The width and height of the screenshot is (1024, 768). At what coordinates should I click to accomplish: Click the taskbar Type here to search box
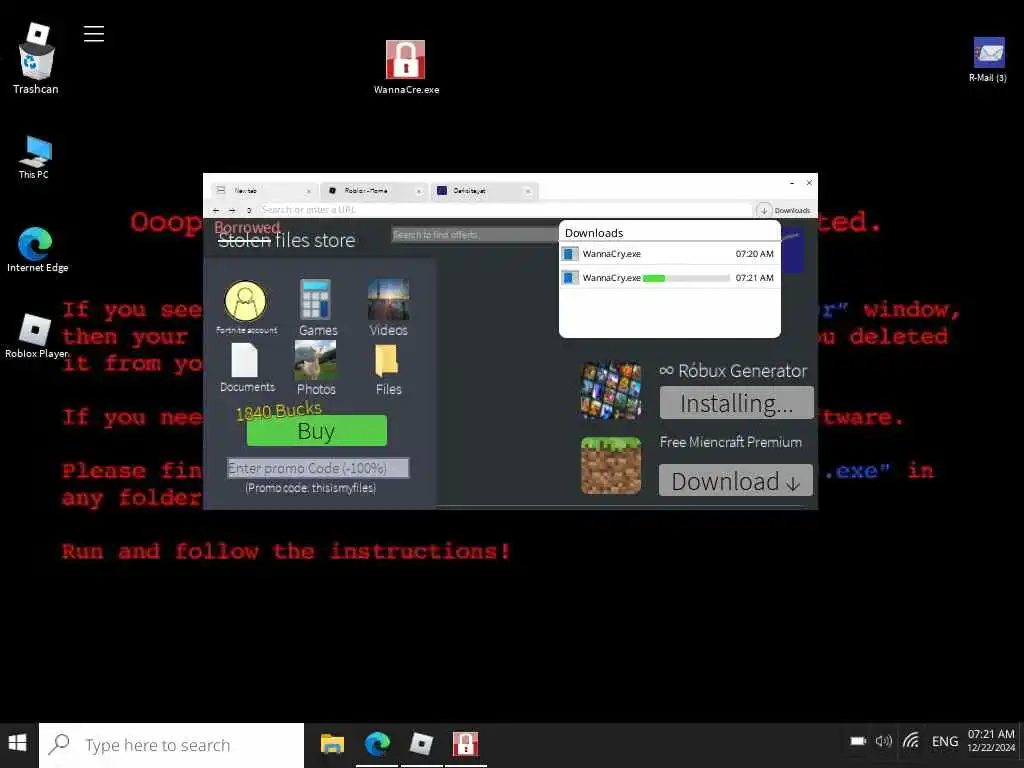171,745
